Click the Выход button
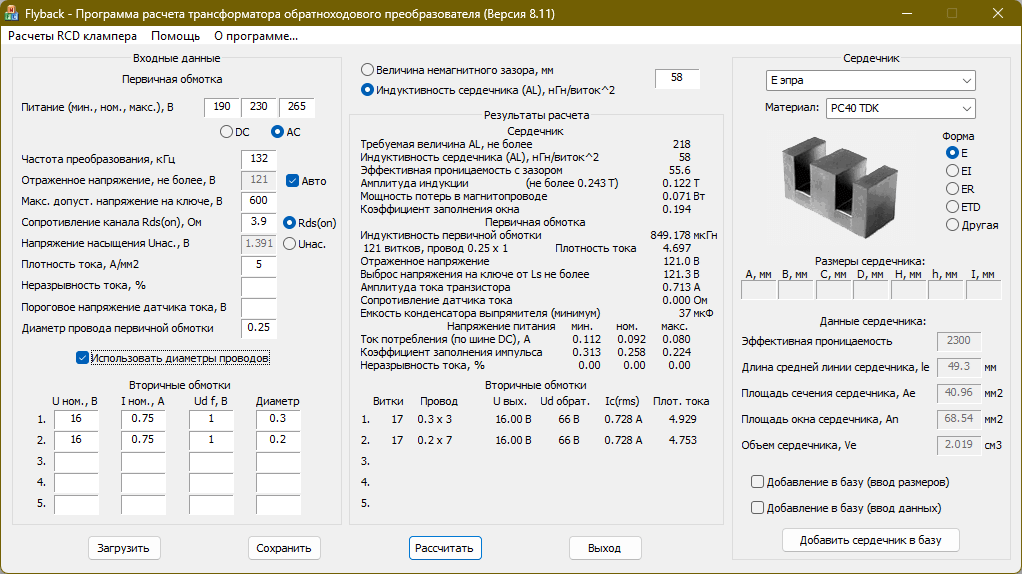 coord(604,548)
